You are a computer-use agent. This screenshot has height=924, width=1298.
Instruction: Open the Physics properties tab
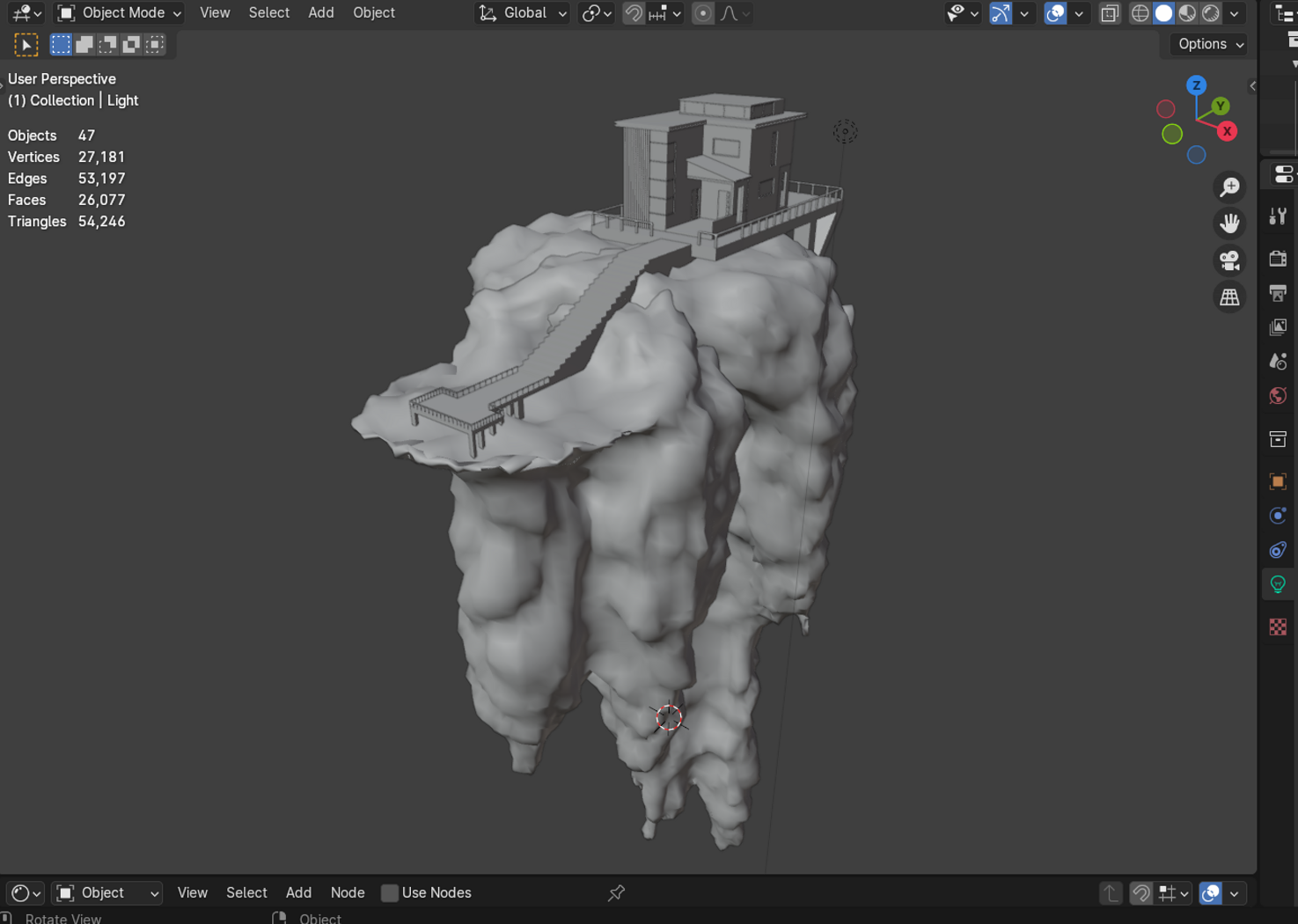(1278, 516)
